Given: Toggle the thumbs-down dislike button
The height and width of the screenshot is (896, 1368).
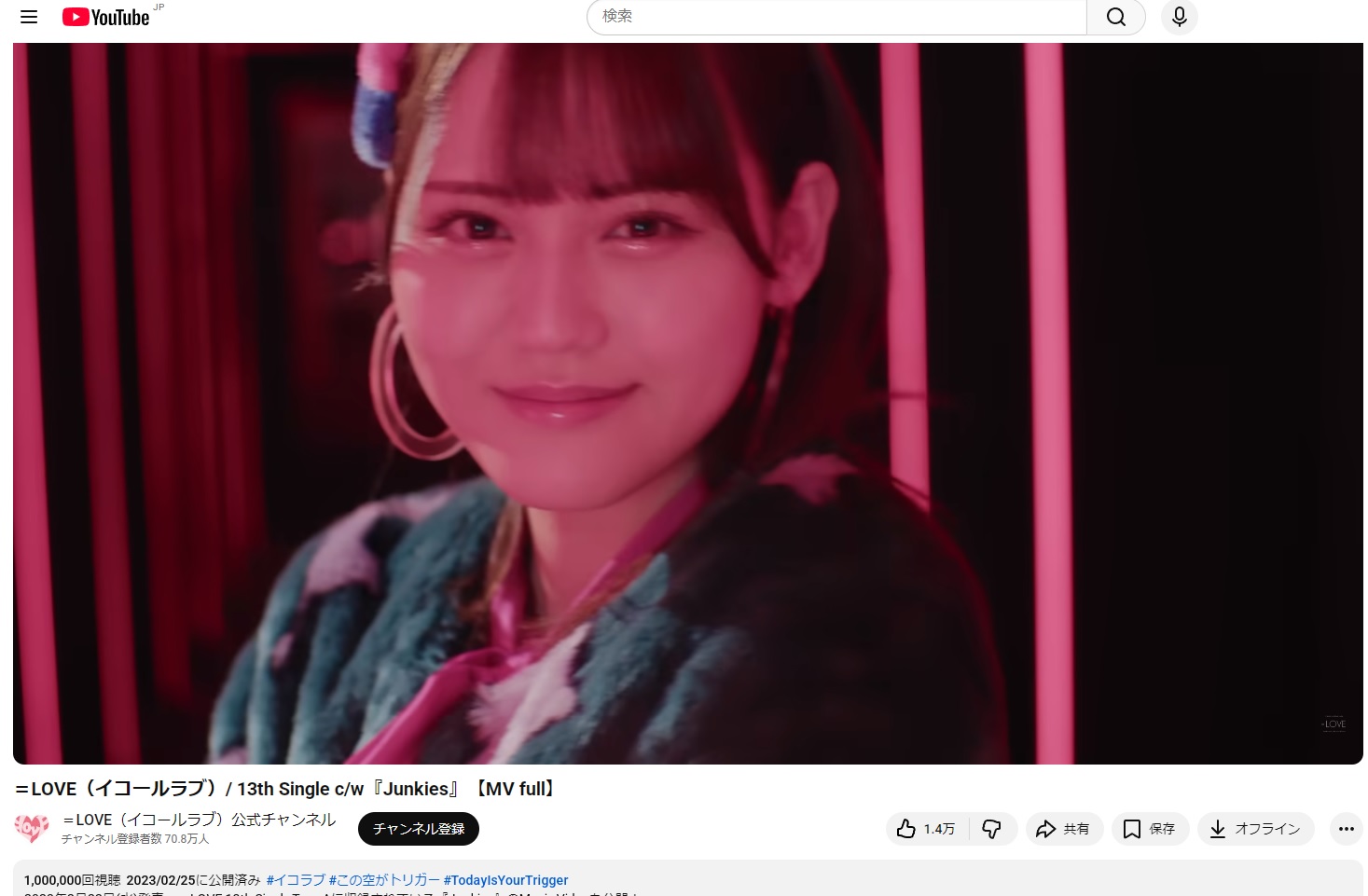Looking at the screenshot, I should click(x=991, y=829).
